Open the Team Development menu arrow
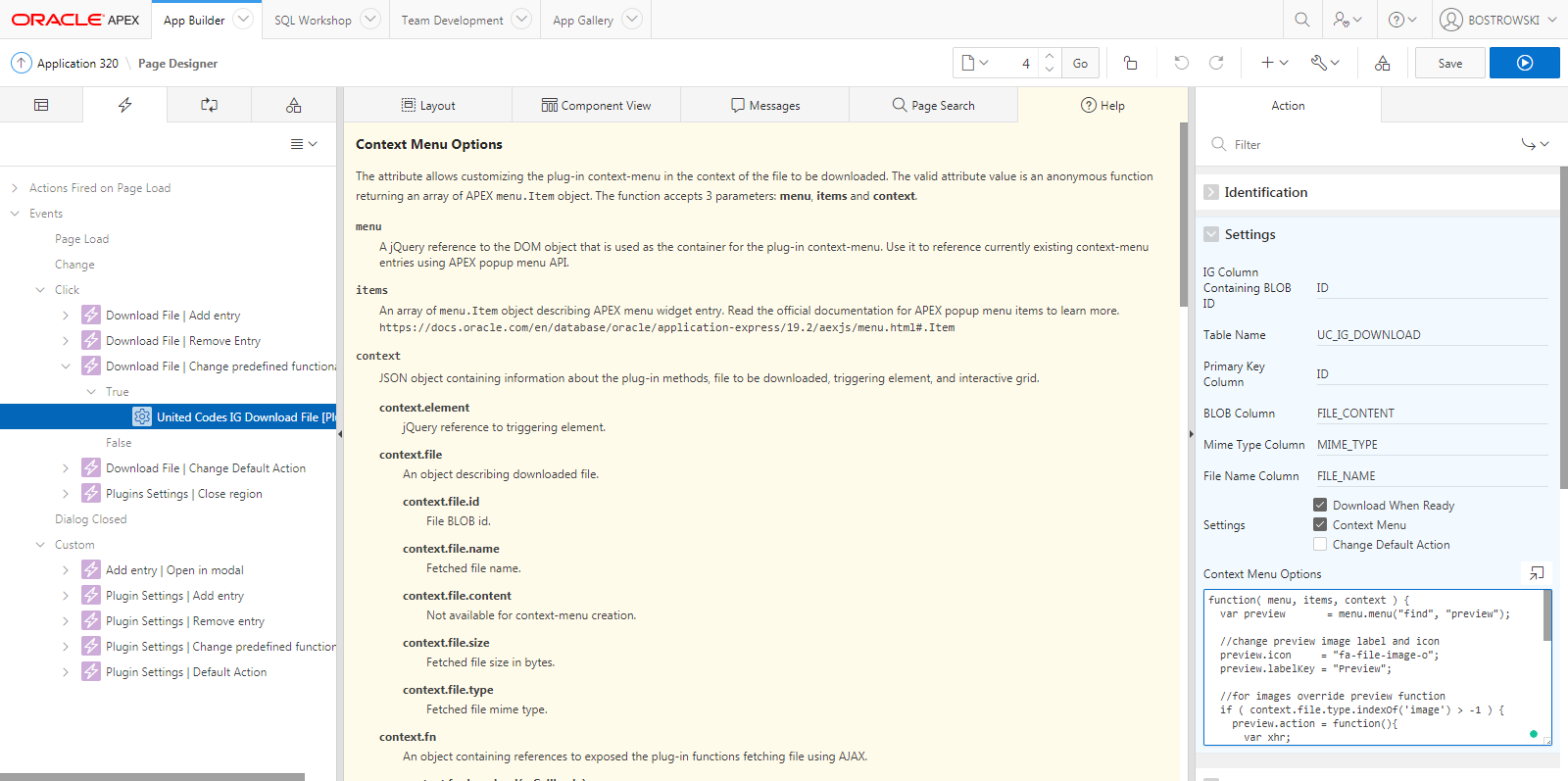 [522, 20]
